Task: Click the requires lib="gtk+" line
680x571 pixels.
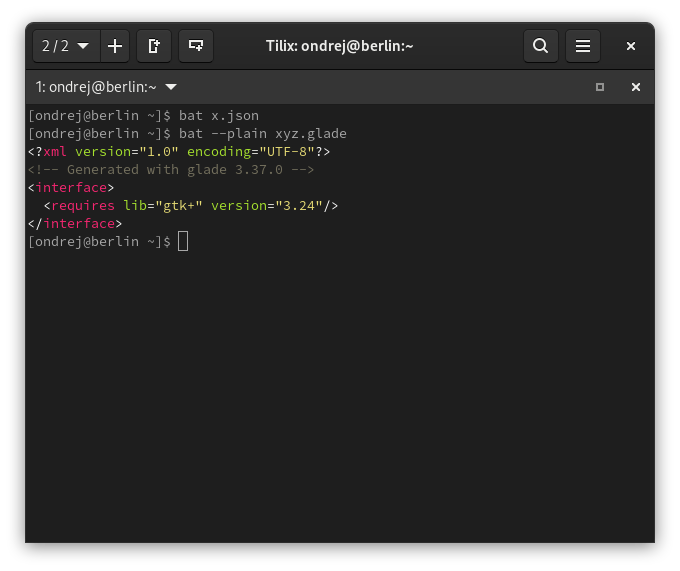Action: pos(191,206)
